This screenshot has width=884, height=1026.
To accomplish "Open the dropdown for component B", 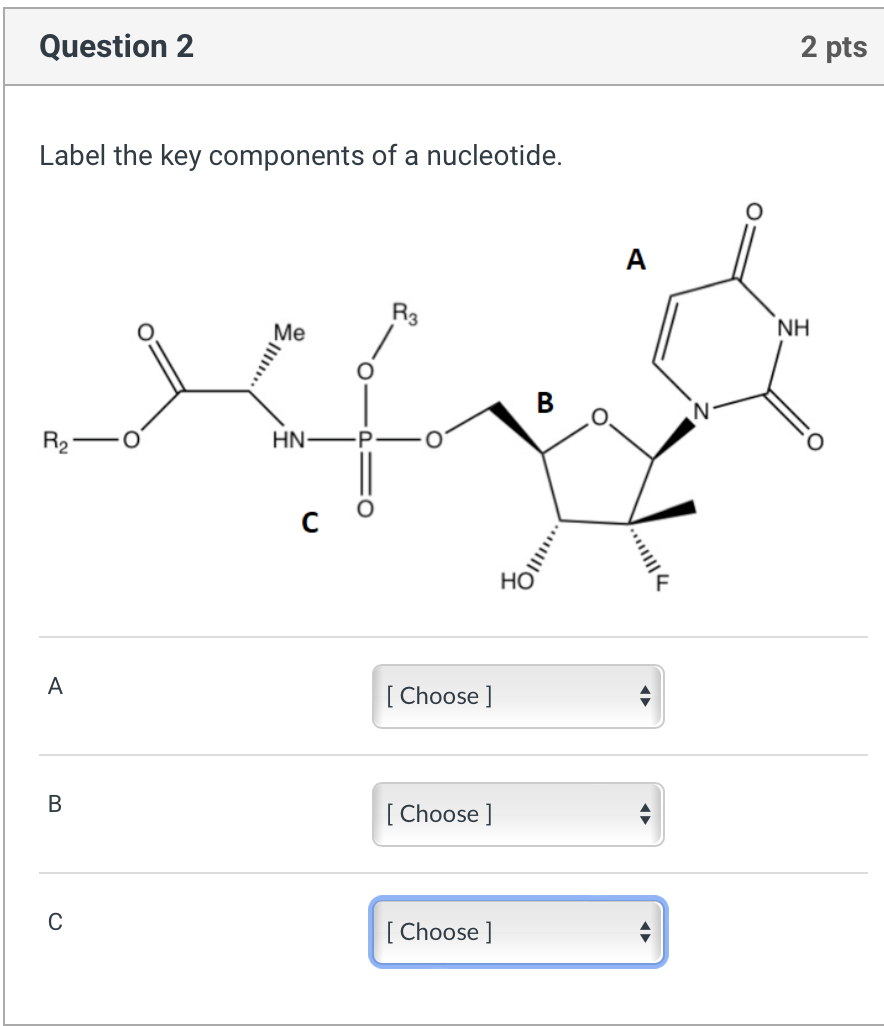I will [x=518, y=814].
